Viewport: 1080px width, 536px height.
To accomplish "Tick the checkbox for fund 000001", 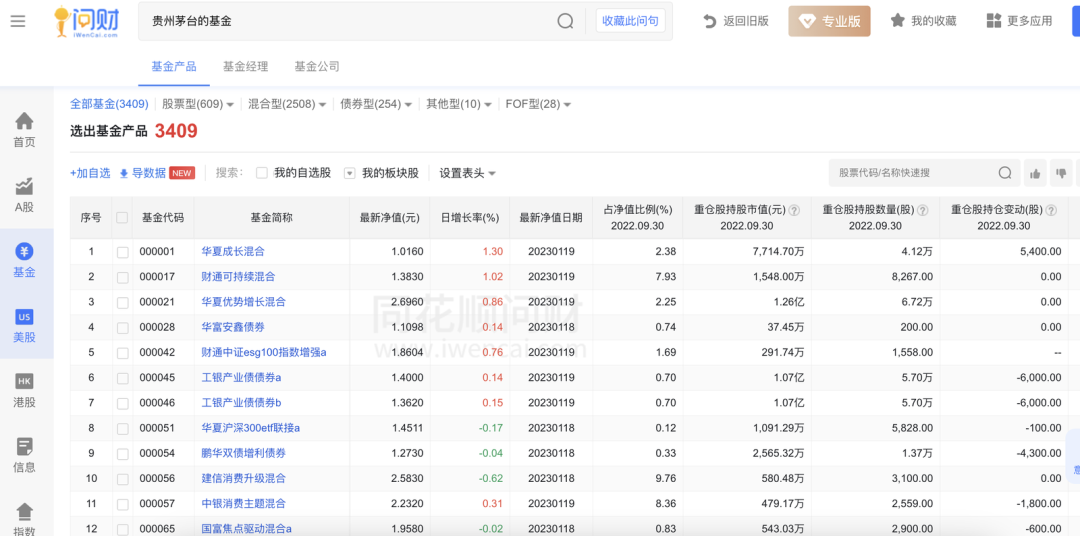I will 123,252.
